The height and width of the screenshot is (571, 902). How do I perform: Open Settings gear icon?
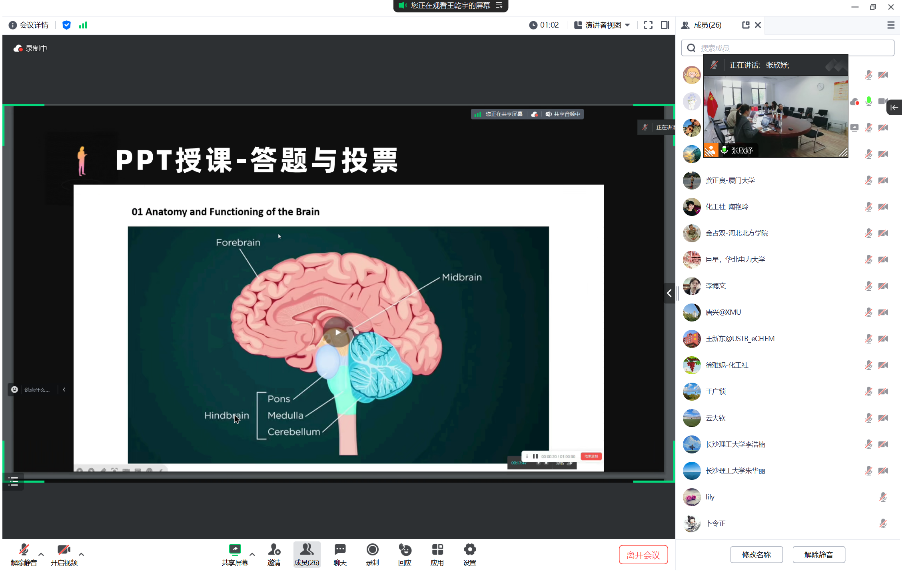click(x=469, y=551)
